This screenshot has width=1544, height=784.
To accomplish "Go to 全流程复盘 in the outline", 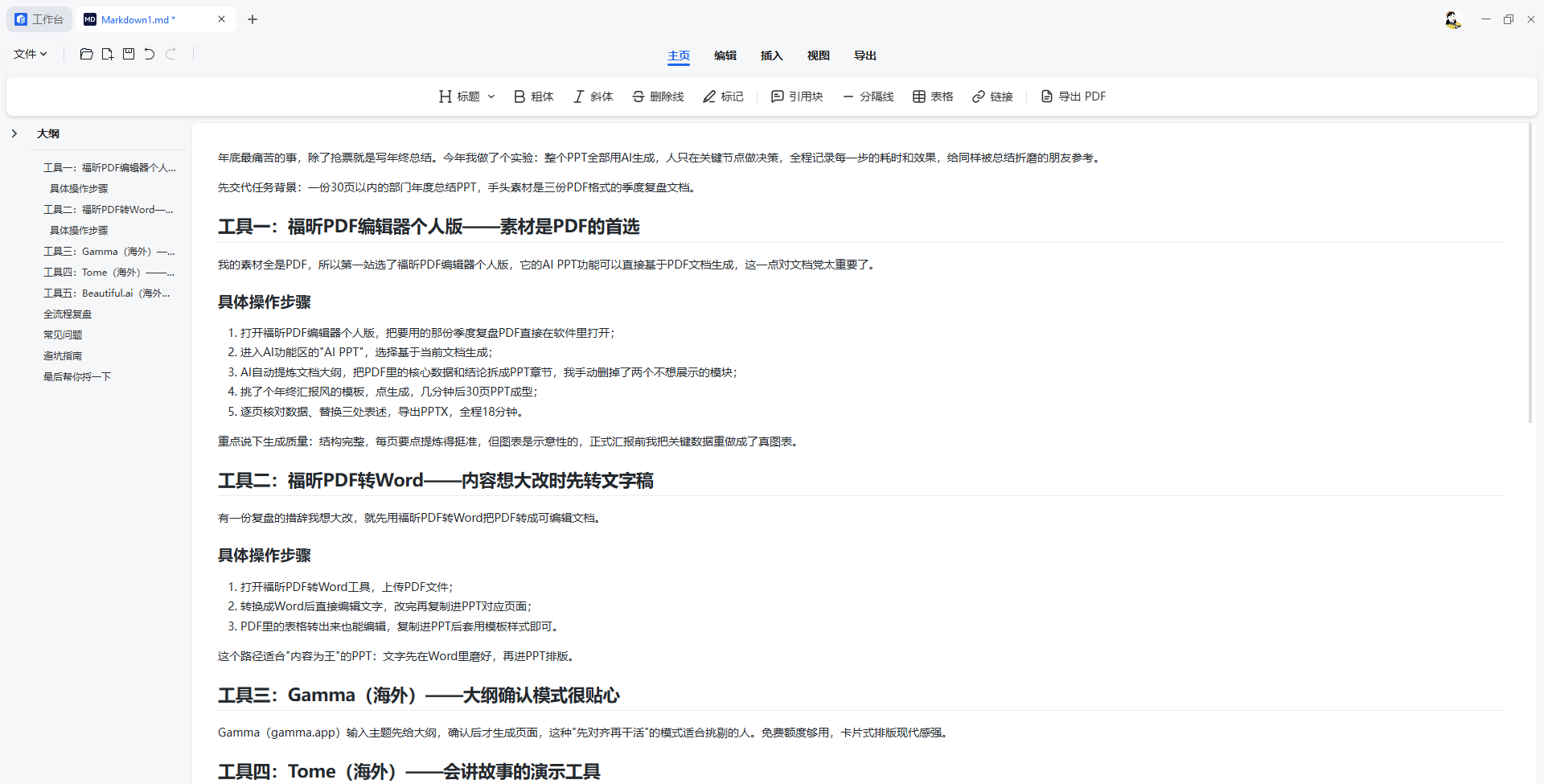I will click(x=68, y=314).
